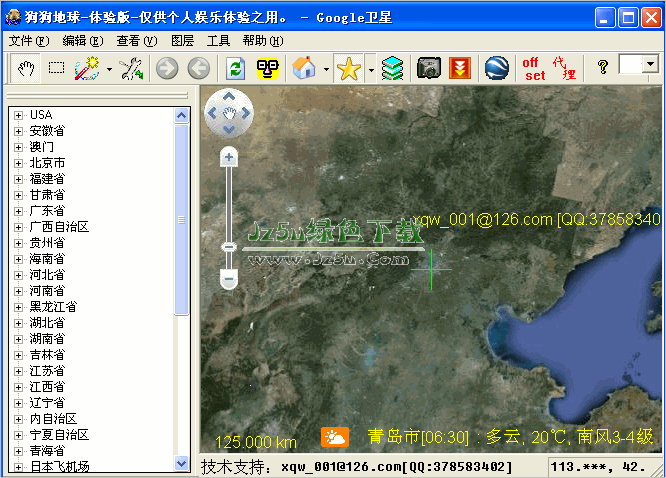Click the magic wand drawing tool
Image resolution: width=666 pixels, height=478 pixels.
pos(87,68)
